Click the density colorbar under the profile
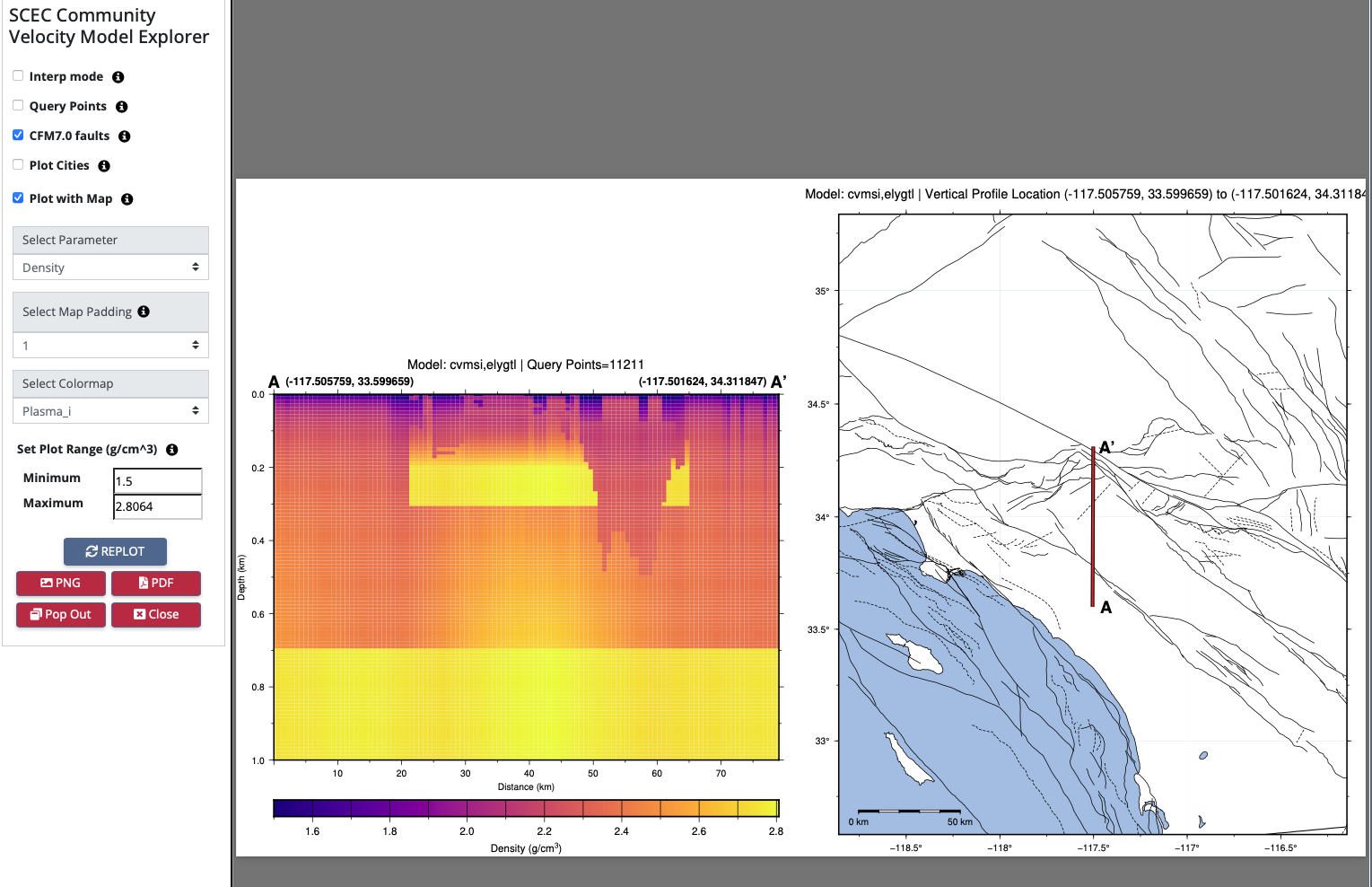Viewport: 1372px width, 887px height. (x=526, y=808)
